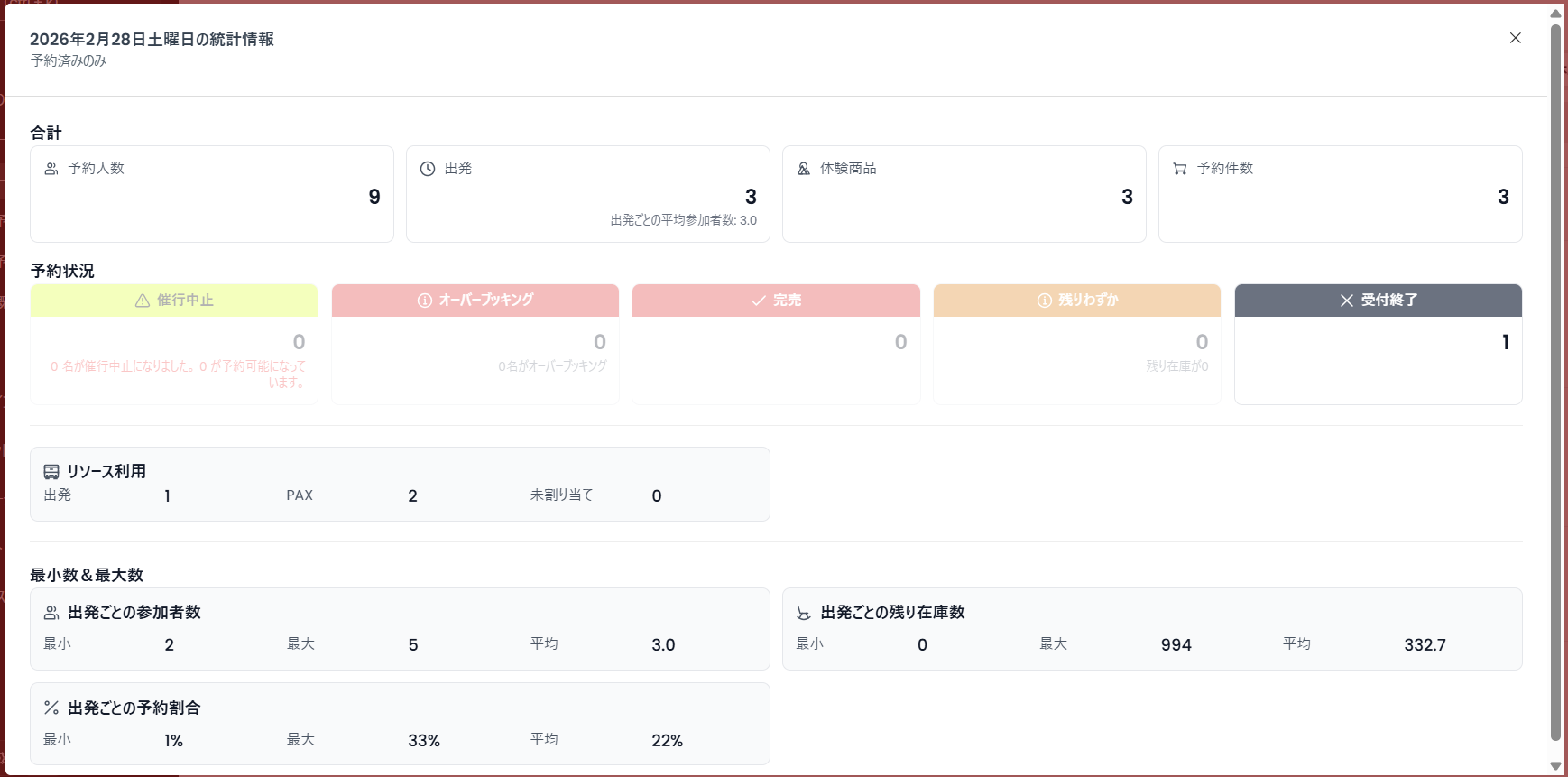Click the percent icon beside 出発ごとの予約割合
Image resolution: width=1568 pixels, height=777 pixels.
click(51, 708)
